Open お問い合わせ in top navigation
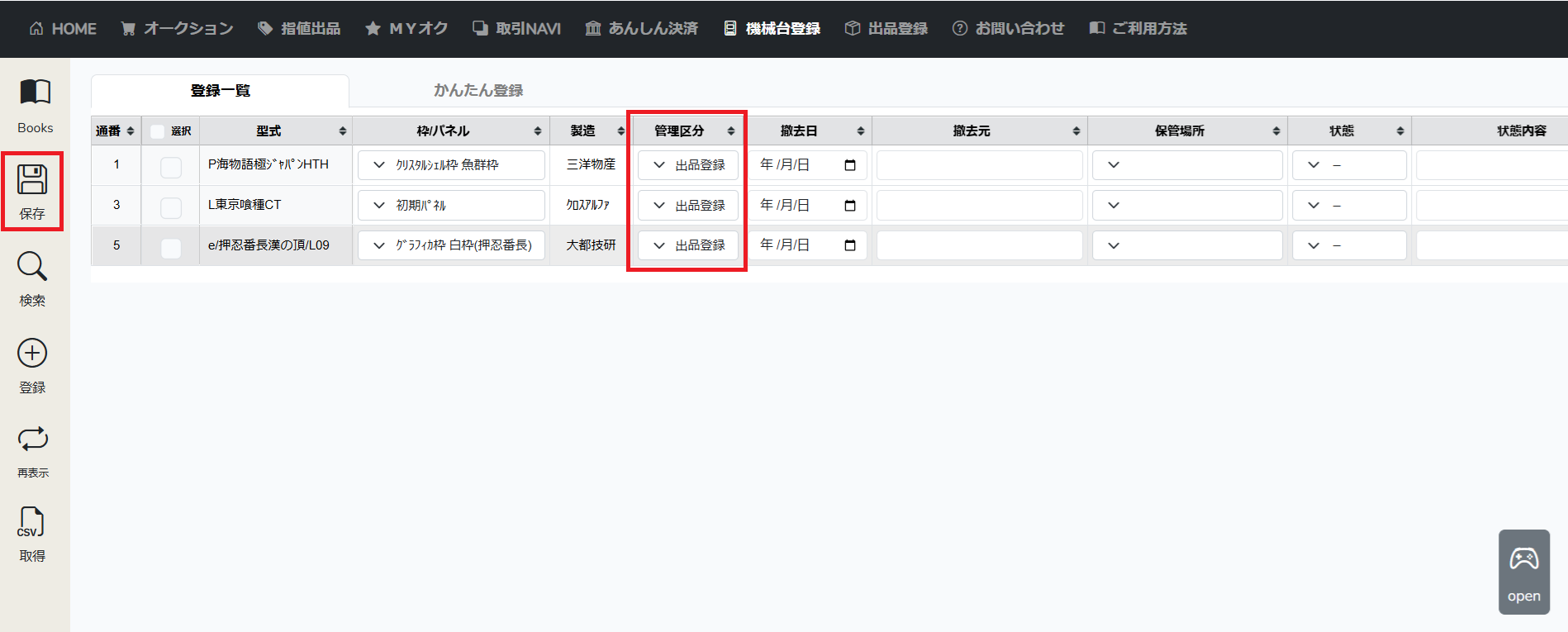 [x=1008, y=29]
